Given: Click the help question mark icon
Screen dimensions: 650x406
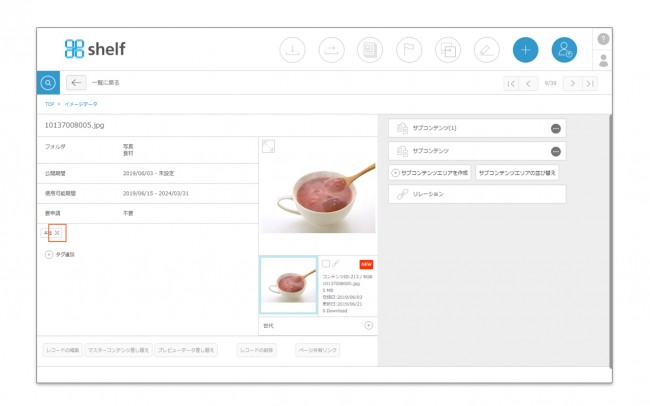Looking at the screenshot, I should [x=603, y=39].
